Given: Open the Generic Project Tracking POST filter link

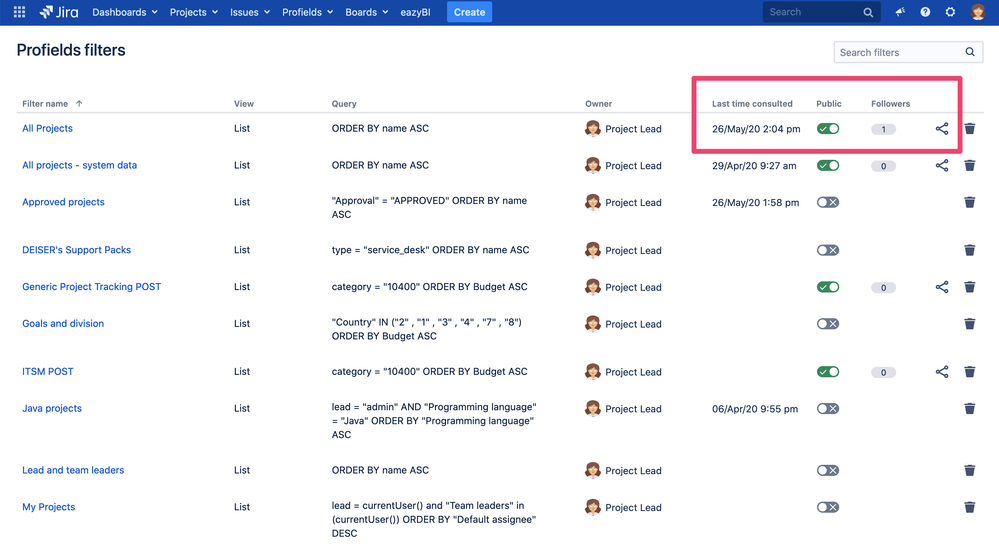Looking at the screenshot, I should coord(92,287).
